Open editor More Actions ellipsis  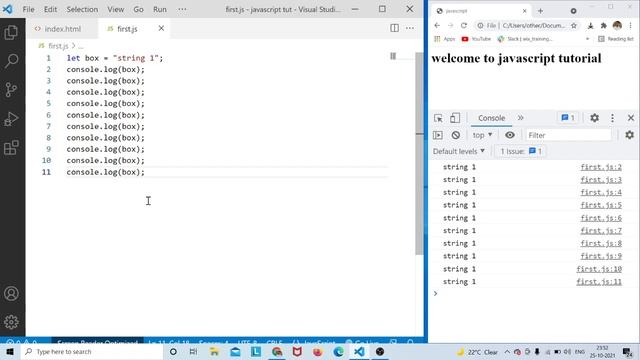[x=410, y=28]
